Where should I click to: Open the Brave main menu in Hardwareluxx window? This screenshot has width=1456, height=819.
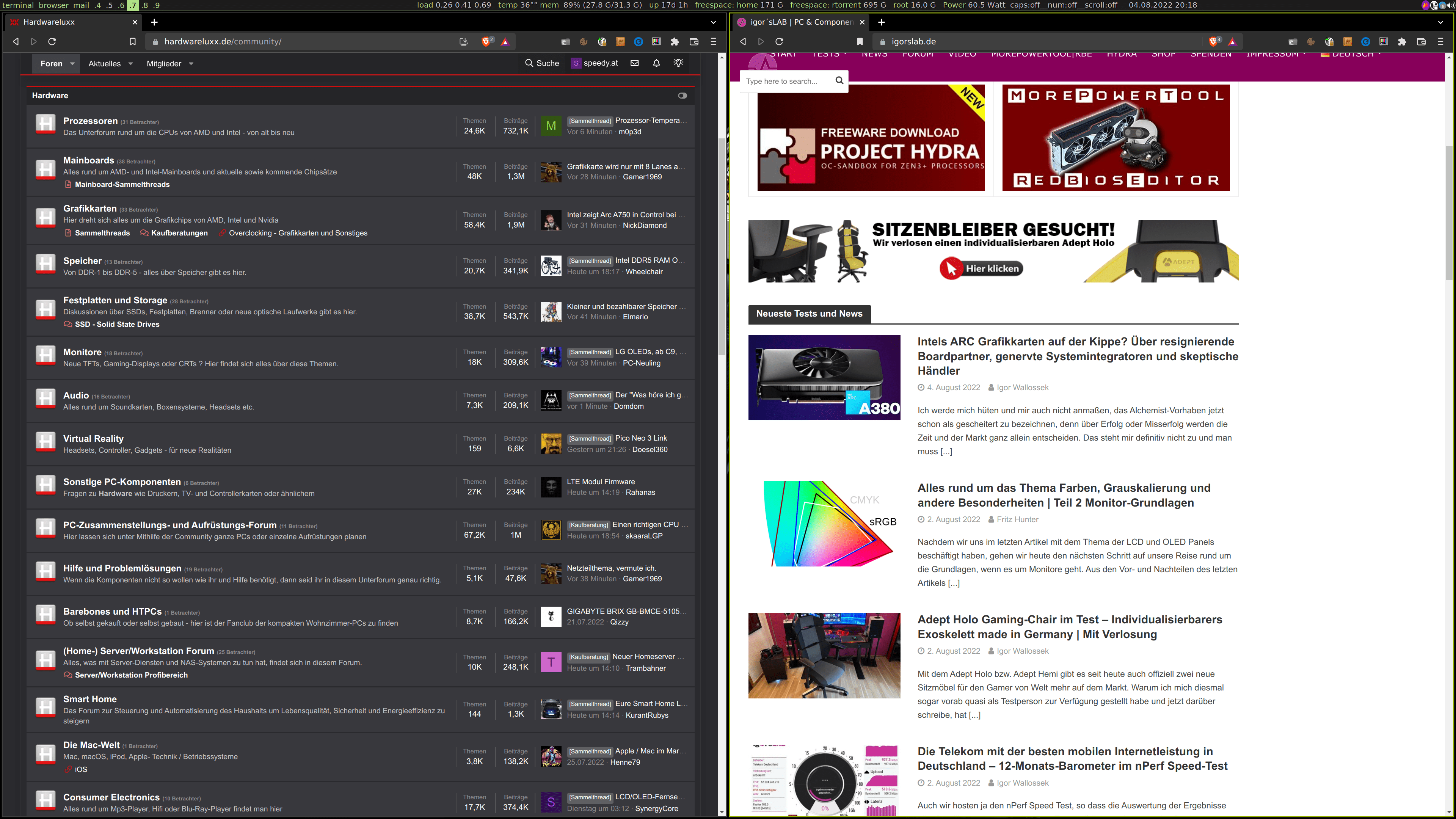[713, 41]
